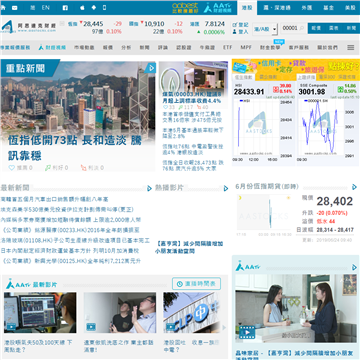Select the 外匯 top tab
The image size is (360, 360).
pyautogui.click(x=307, y=7)
